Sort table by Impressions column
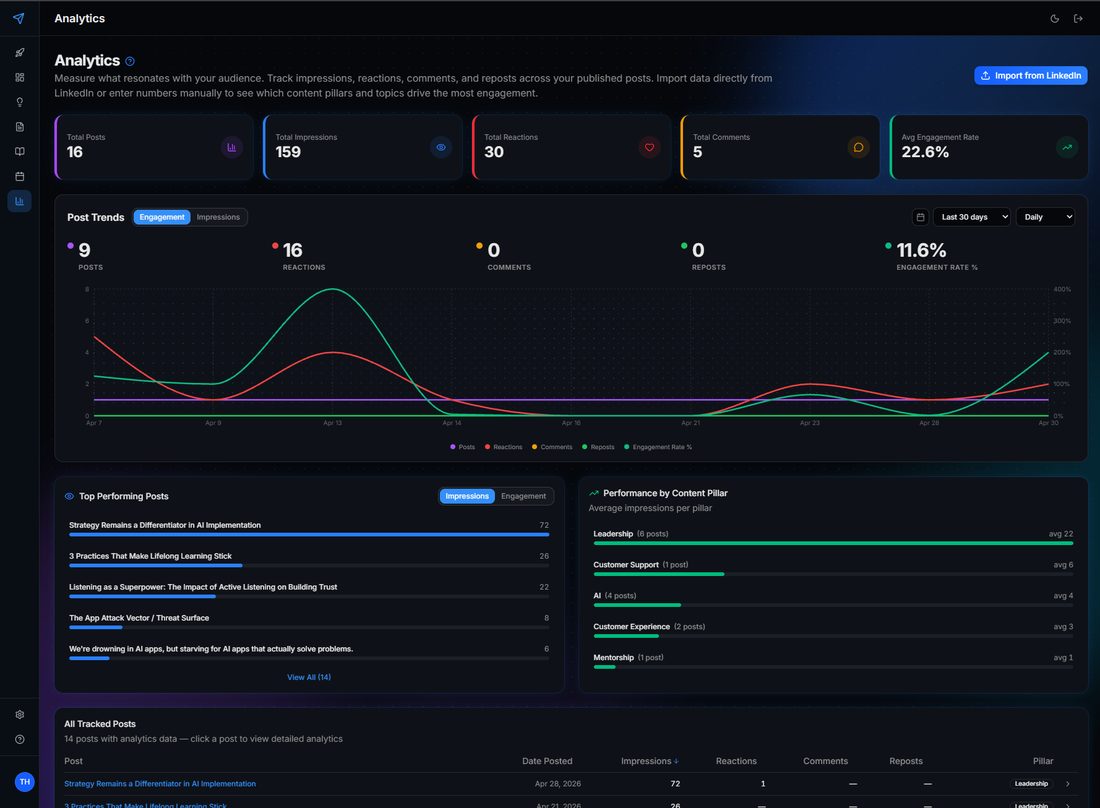 [649, 761]
